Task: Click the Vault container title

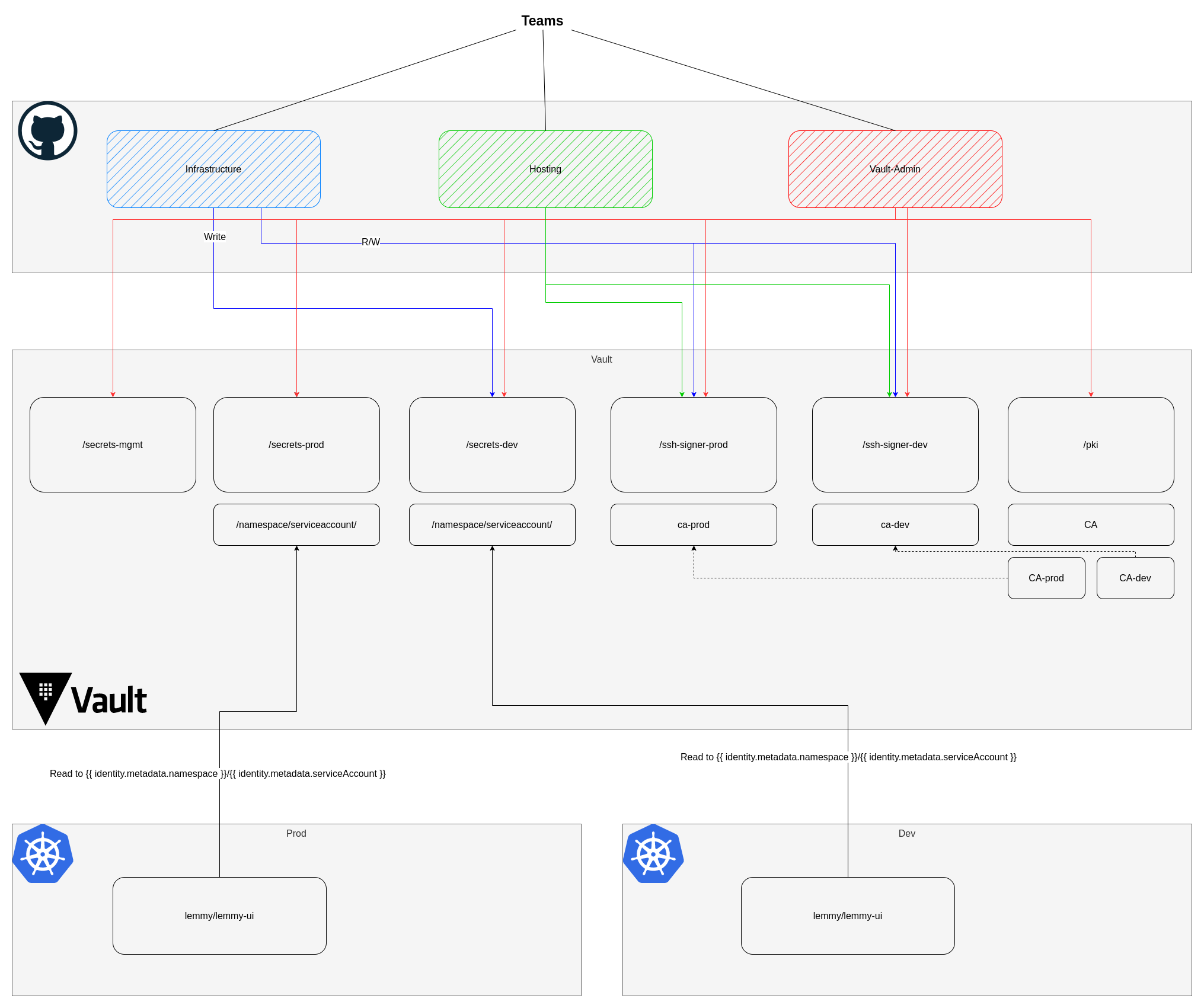Action: click(x=601, y=359)
